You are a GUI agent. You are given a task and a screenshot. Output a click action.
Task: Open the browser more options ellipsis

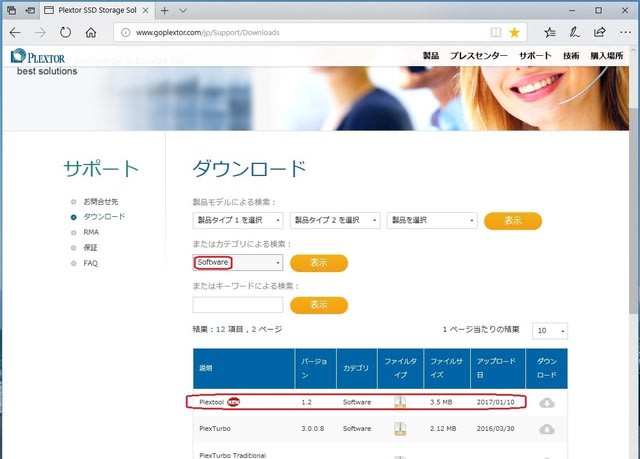(625, 32)
